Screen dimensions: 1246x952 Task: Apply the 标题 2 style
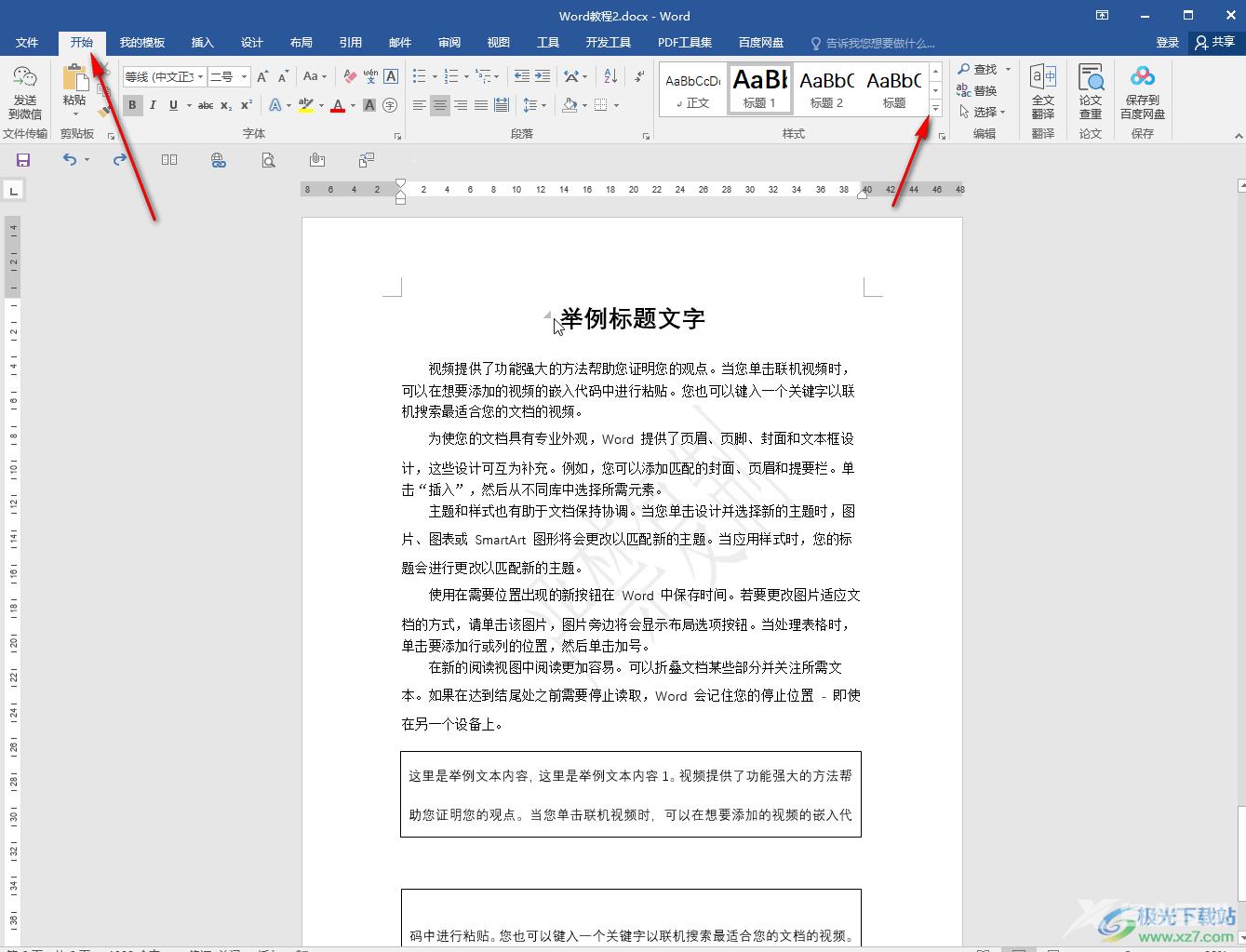826,89
